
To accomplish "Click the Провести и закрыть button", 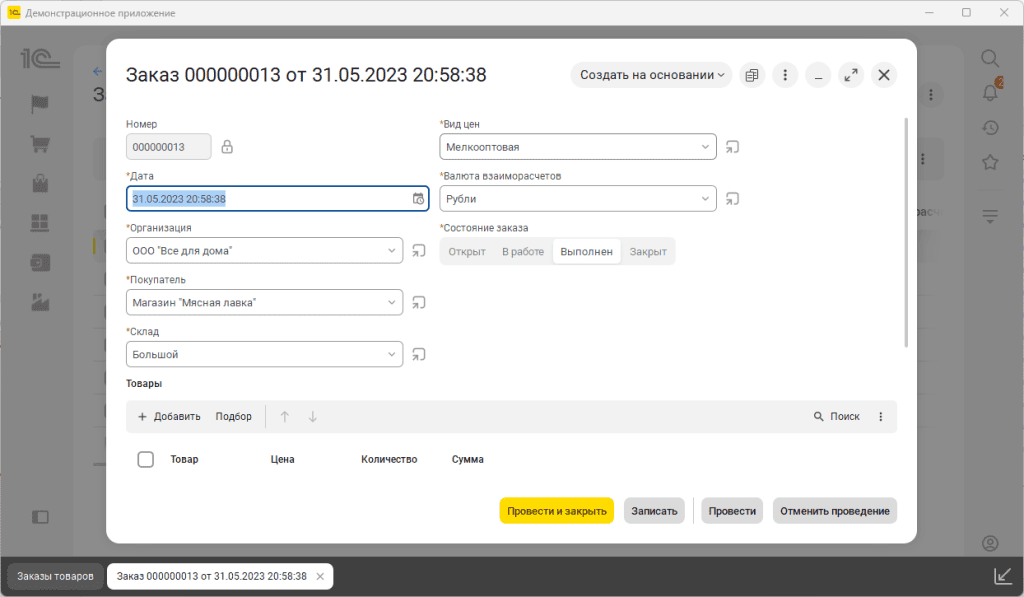I will (x=556, y=511).
